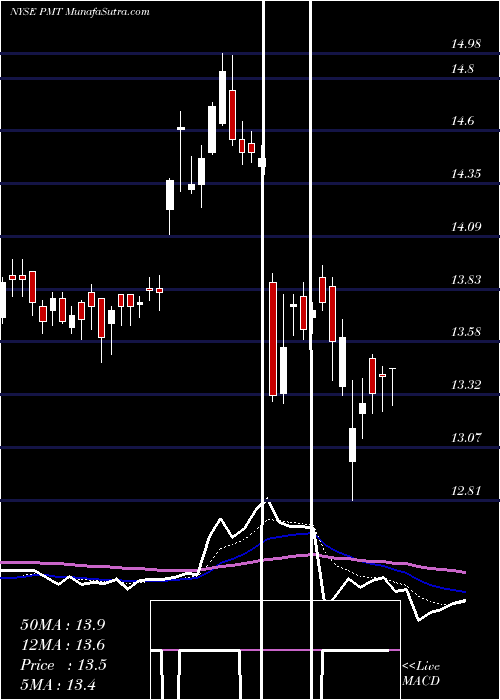Click the 13.32 price label
This screenshot has height=700, width=500.
pyautogui.click(x=466, y=384)
